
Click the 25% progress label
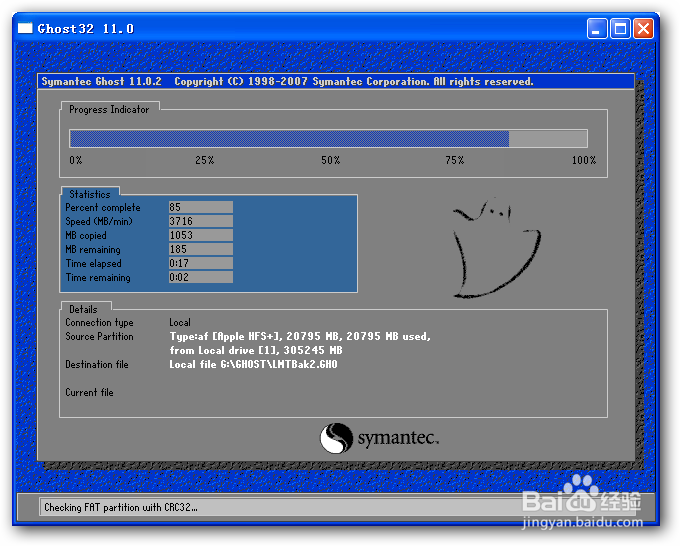point(204,160)
